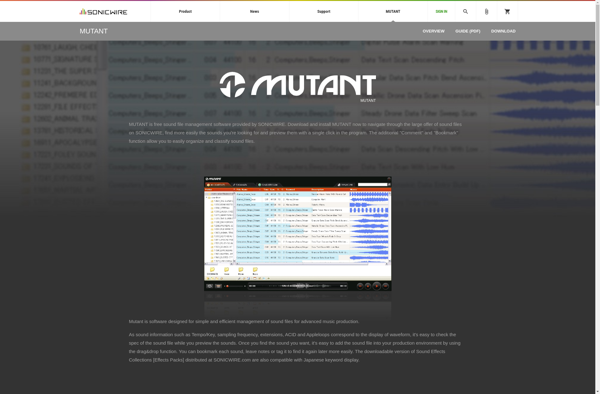
Task: Click the sentence "Mutant is software designed for simple"
Action: pos(244,321)
